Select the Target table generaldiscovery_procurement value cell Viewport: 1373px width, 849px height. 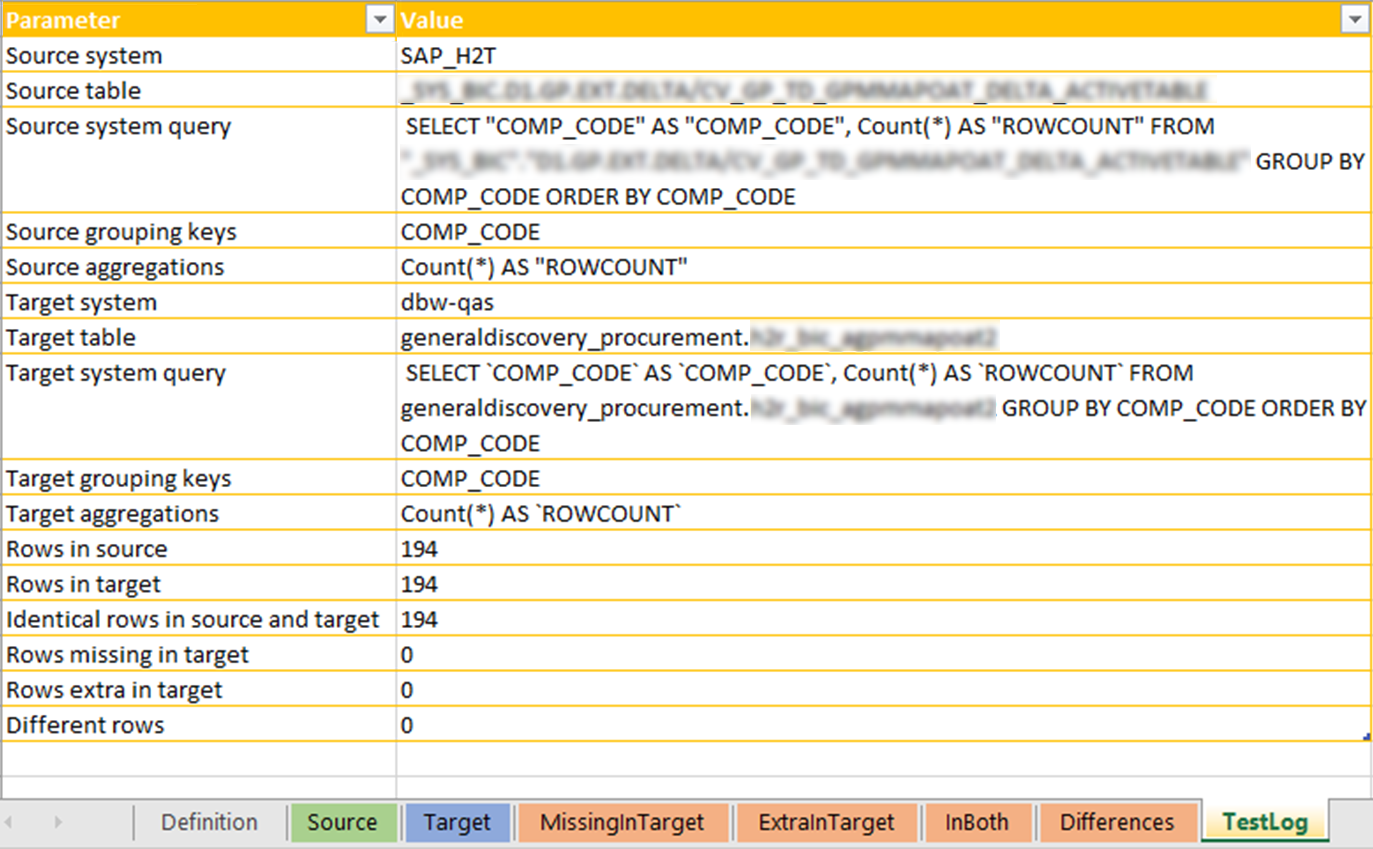(883, 337)
